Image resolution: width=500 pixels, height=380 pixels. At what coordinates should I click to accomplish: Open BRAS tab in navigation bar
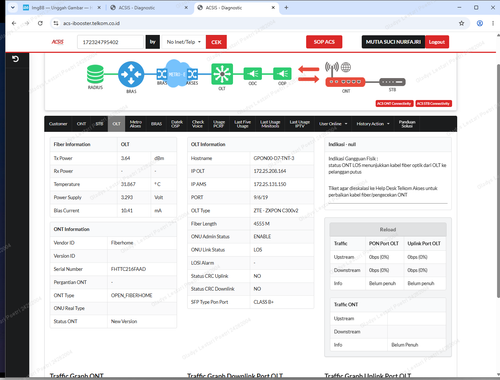(x=156, y=124)
